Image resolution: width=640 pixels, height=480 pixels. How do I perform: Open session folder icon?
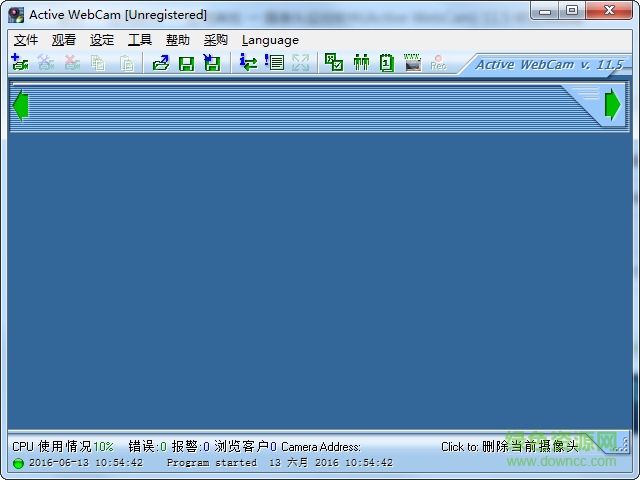click(x=161, y=63)
